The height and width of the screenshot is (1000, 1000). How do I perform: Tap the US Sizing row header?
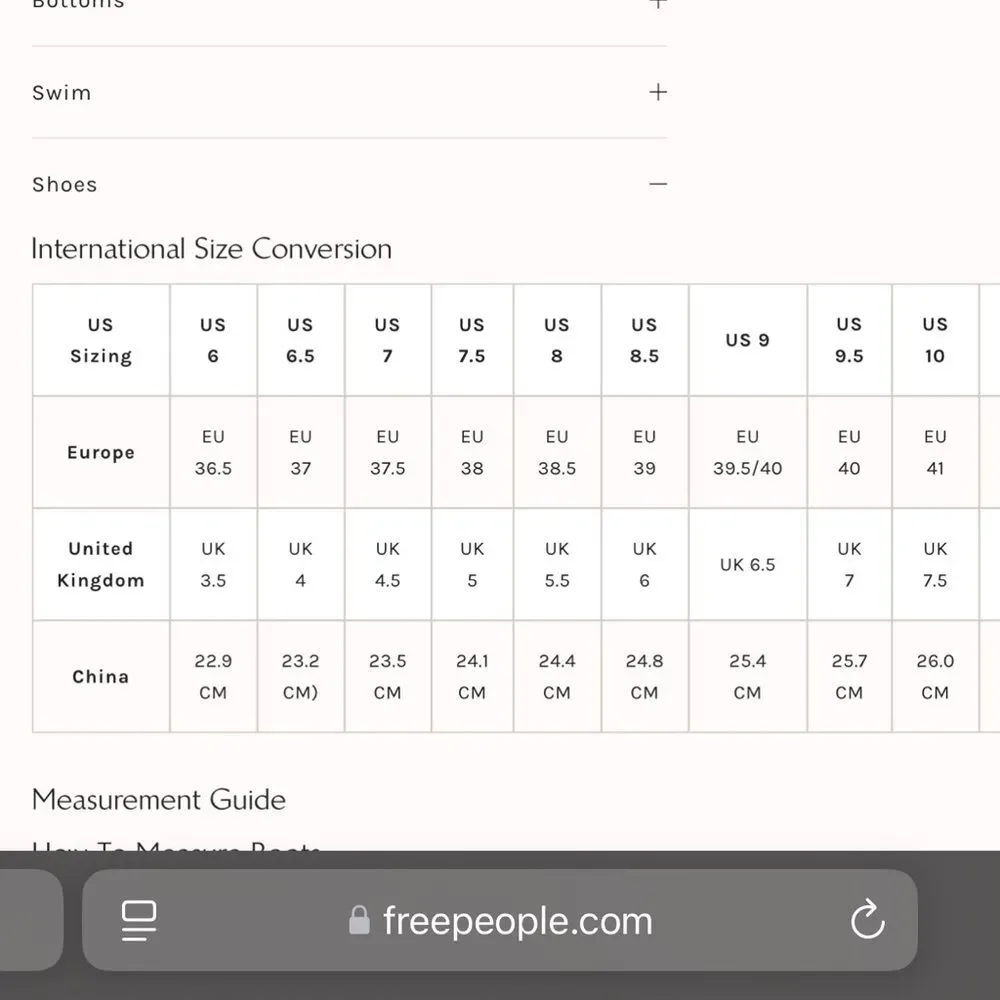point(101,340)
